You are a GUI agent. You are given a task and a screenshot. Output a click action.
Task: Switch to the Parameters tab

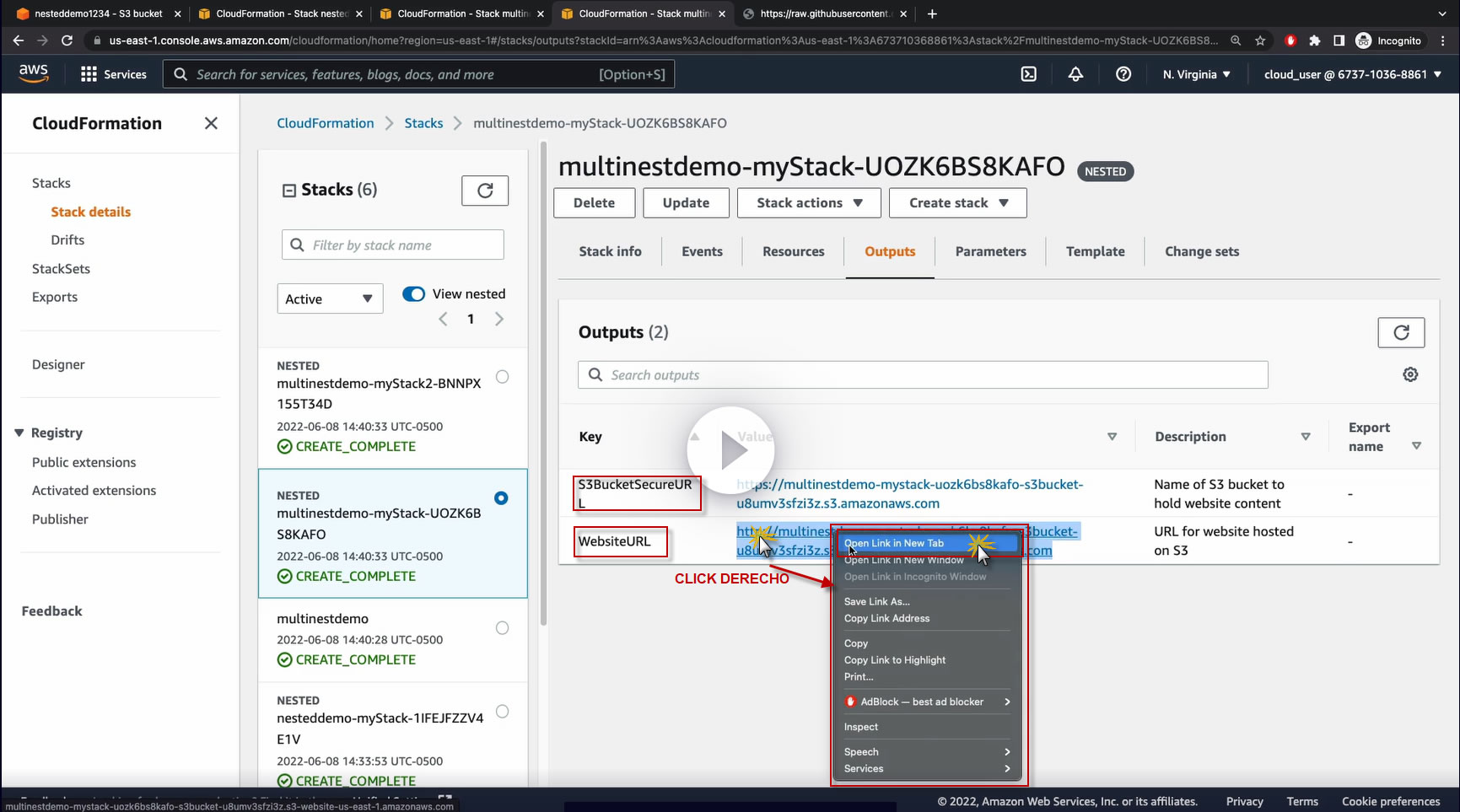coord(990,251)
